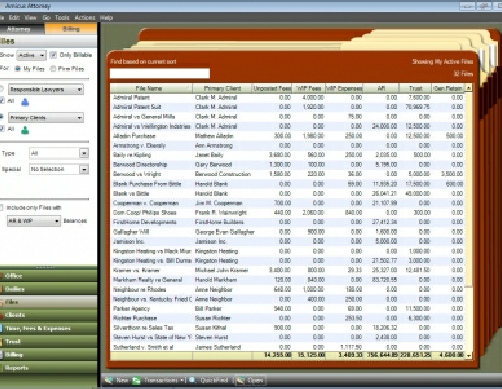Select the Jamison Inc. file row
This screenshot has height=389, width=502.
click(288, 241)
